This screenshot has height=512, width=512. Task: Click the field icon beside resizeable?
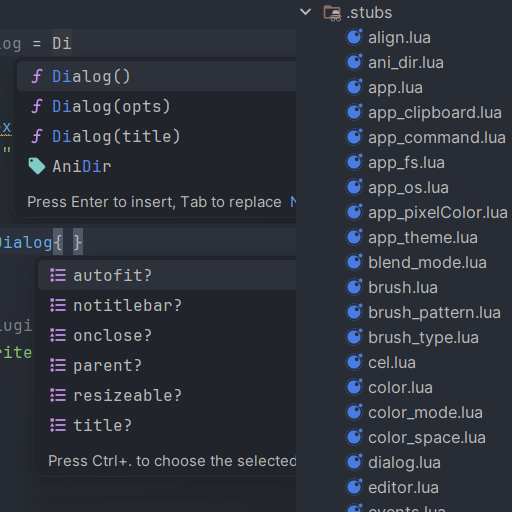tap(58, 395)
